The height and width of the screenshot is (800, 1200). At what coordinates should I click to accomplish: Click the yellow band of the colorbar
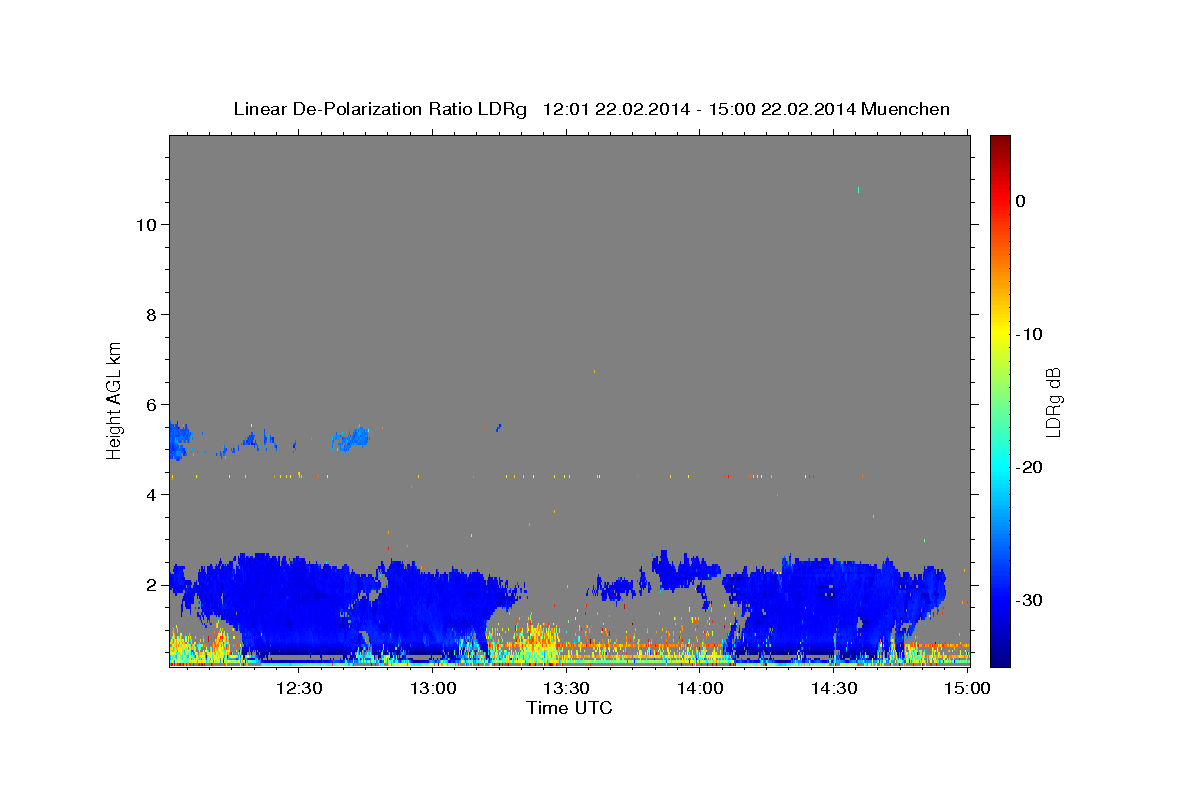click(1000, 334)
